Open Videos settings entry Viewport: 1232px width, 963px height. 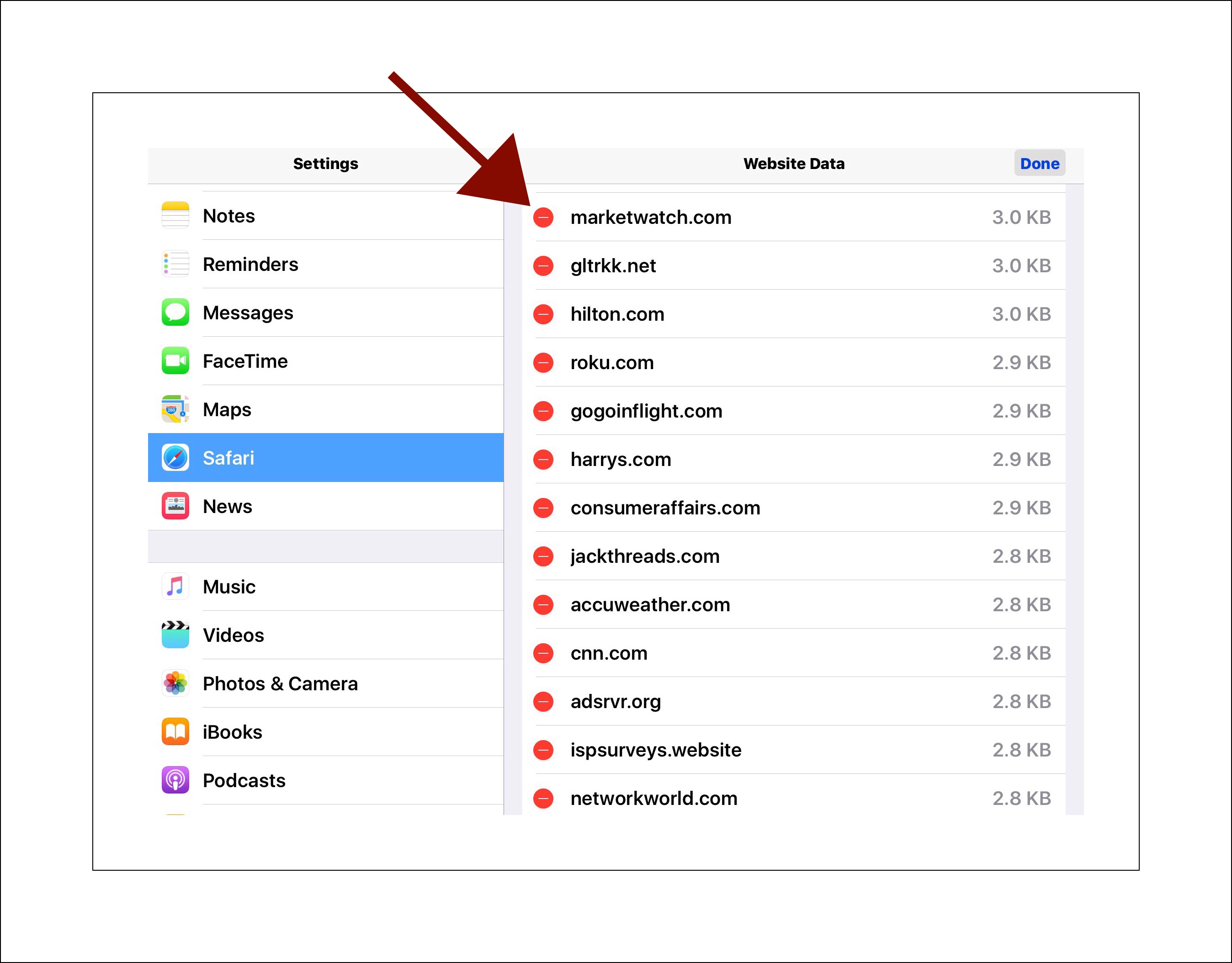[x=325, y=635]
